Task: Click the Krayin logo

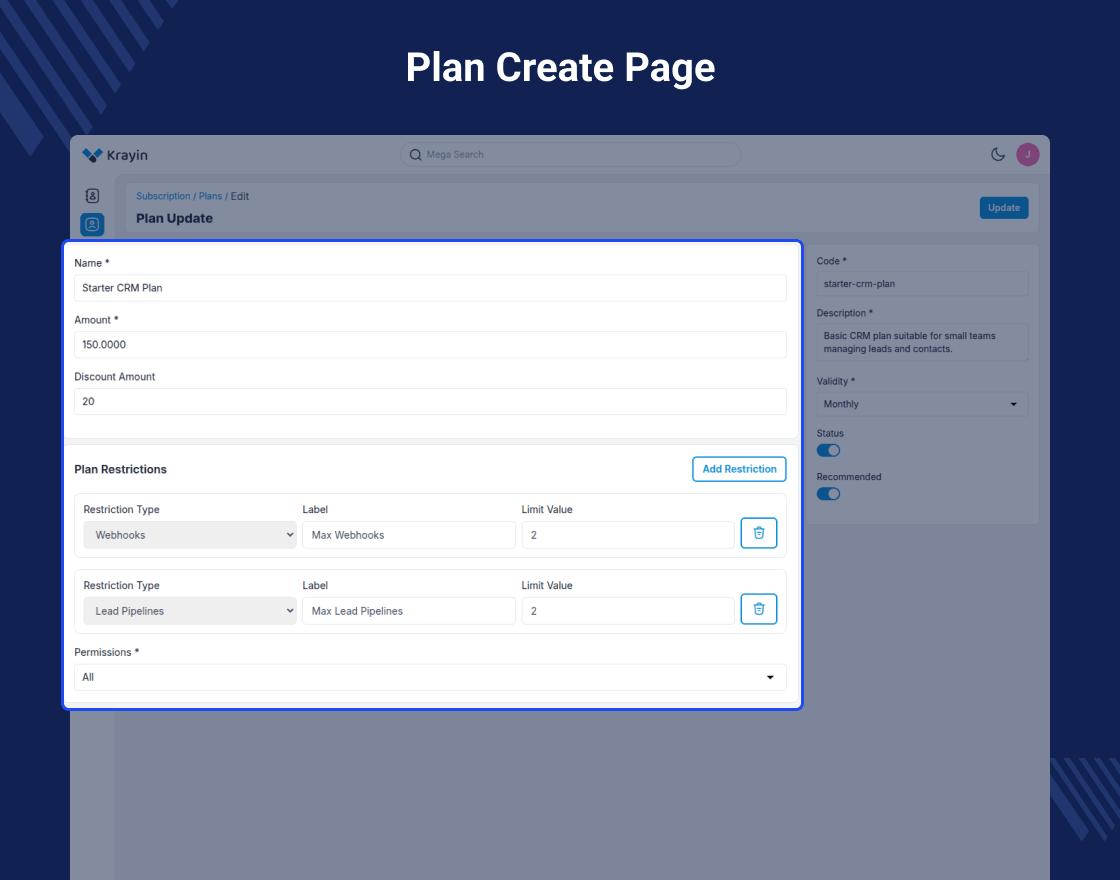Action: click(x=114, y=155)
